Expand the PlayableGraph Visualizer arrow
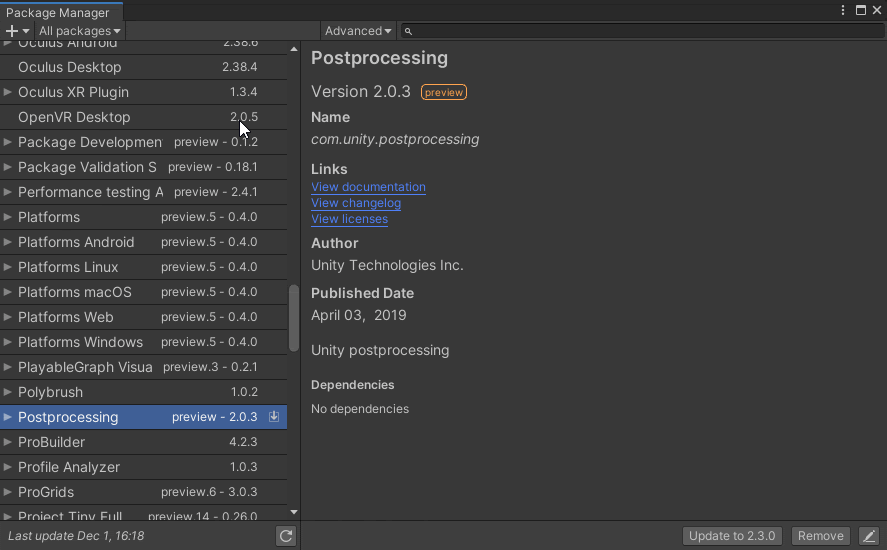887x550 pixels. pyautogui.click(x=7, y=367)
